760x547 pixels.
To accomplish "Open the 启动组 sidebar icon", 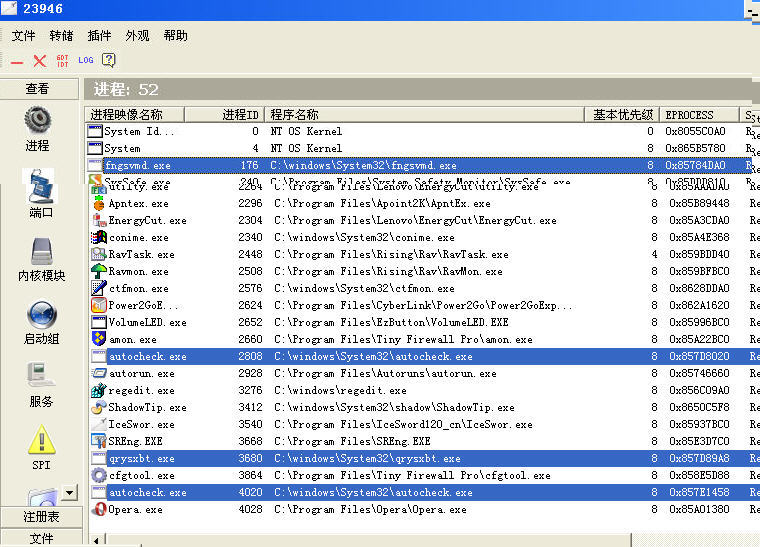I will [42, 314].
